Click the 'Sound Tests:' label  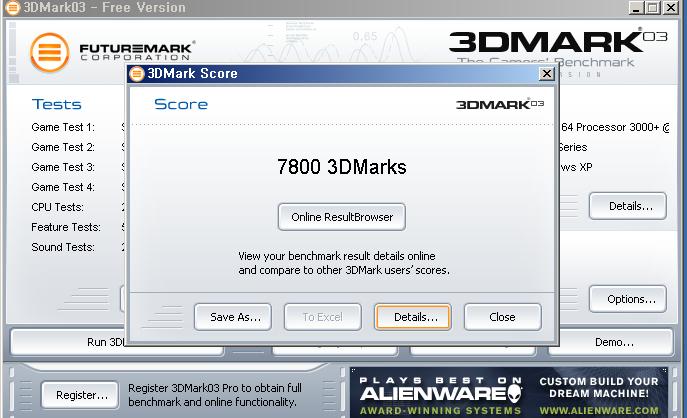(x=63, y=247)
